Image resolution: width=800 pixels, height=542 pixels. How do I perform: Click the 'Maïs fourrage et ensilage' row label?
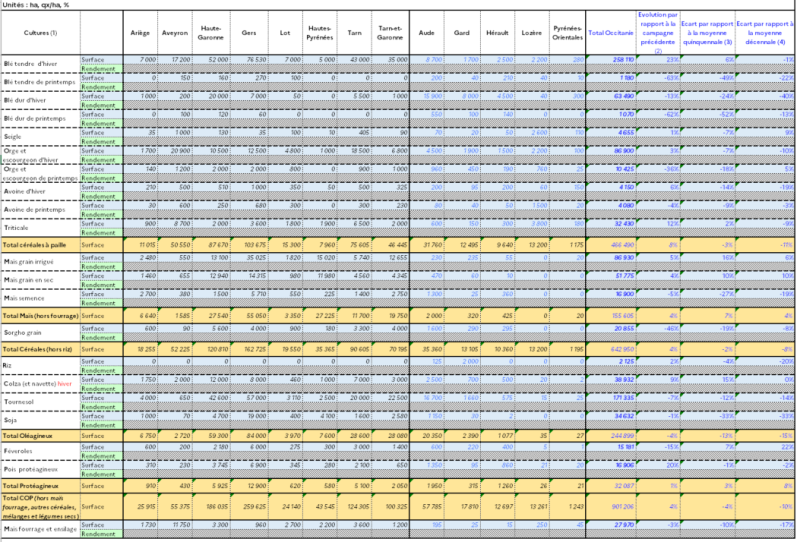coord(40,529)
